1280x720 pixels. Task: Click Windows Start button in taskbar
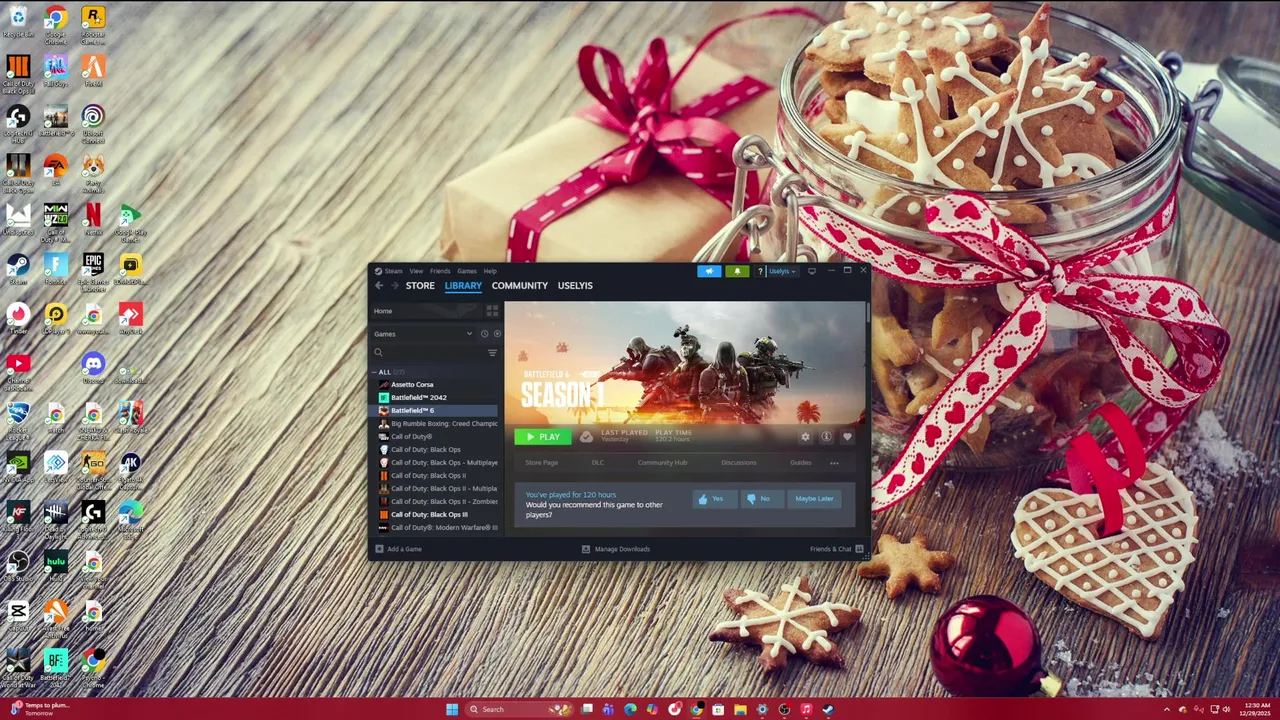[x=452, y=709]
